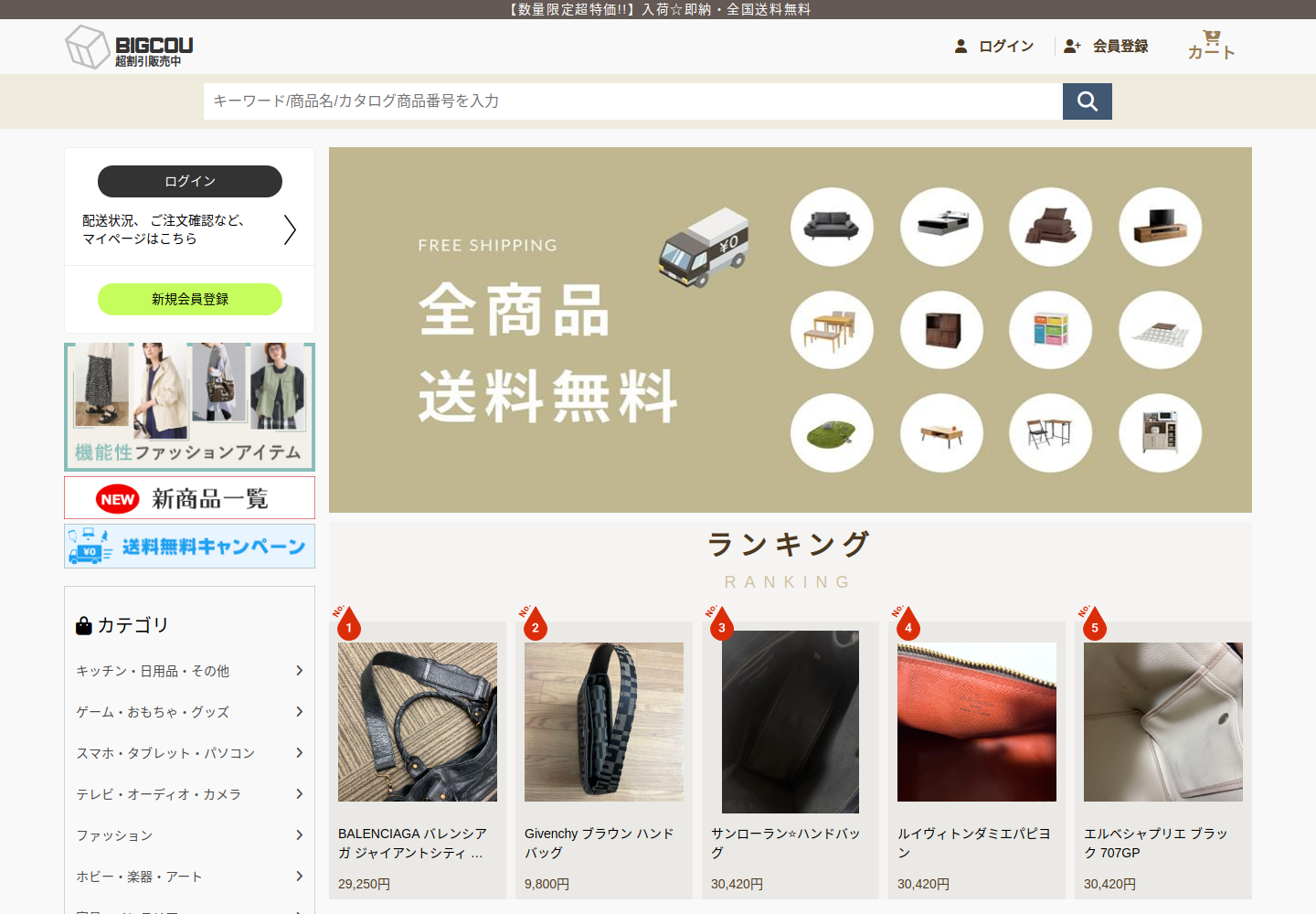
Task: Open the 新商品一覧 NEW banner
Action: pyautogui.click(x=190, y=498)
